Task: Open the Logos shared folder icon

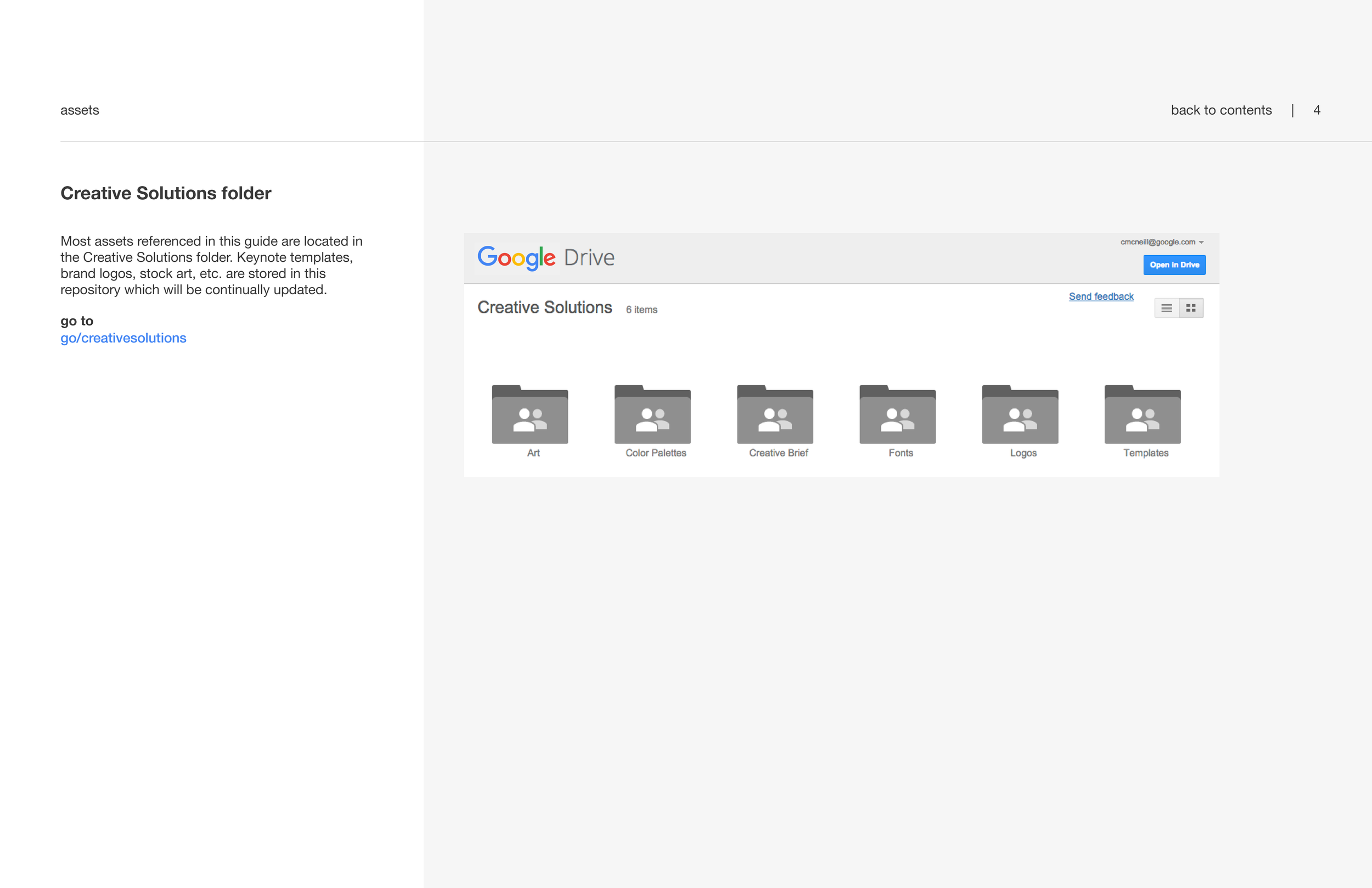Action: tap(1020, 414)
